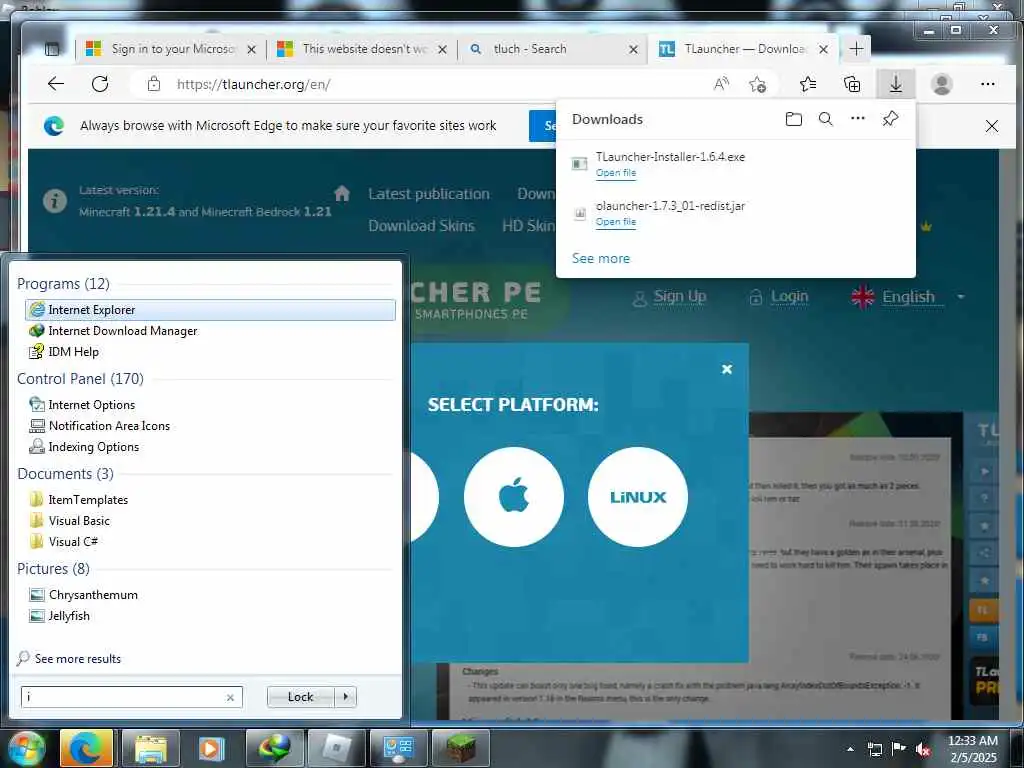Screen dimensions: 1024x768
Task: Toggle Read aloud icon in address bar
Action: pyautogui.click(x=721, y=84)
